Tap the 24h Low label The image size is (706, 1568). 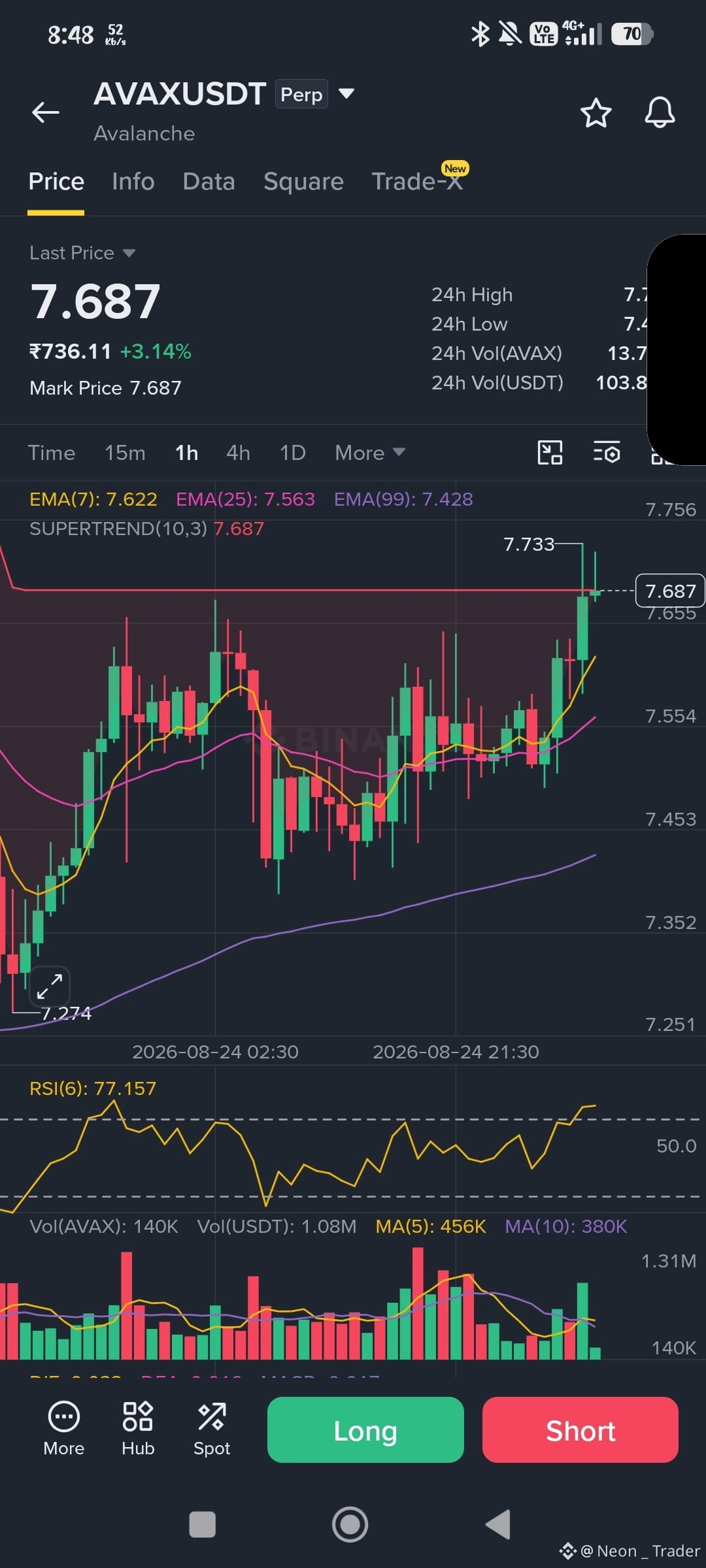click(x=469, y=324)
